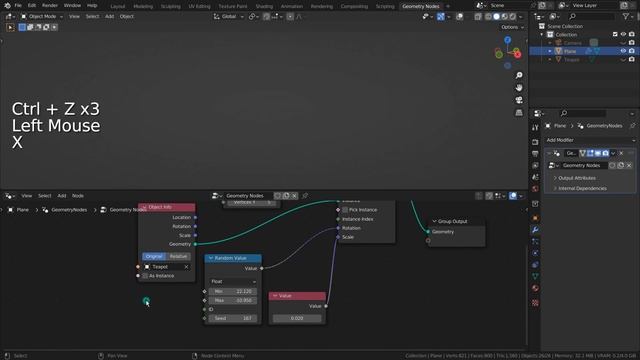Toggle the pin icon in node editor header
Image resolution: width=640 pixels, height=360 pixels.
pyautogui.click(x=304, y=196)
